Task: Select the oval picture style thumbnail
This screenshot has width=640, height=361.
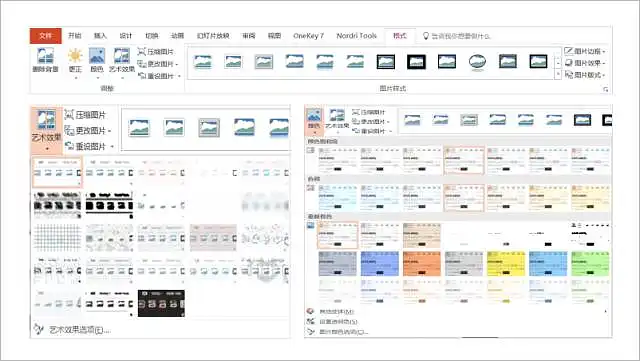Action: point(477,62)
